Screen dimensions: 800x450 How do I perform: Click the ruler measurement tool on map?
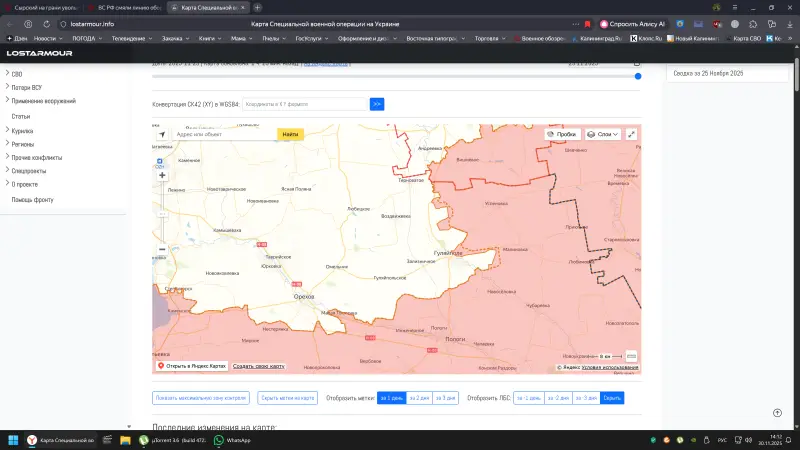631,356
